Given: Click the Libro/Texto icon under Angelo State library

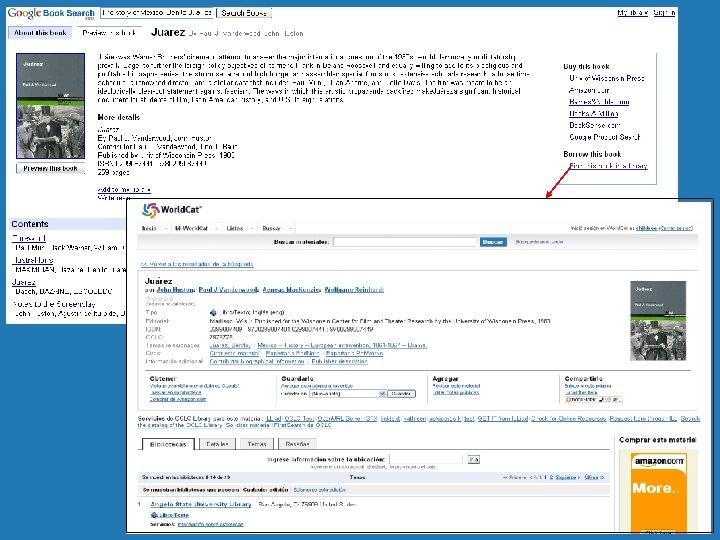Looking at the screenshot, I should coord(154,515).
